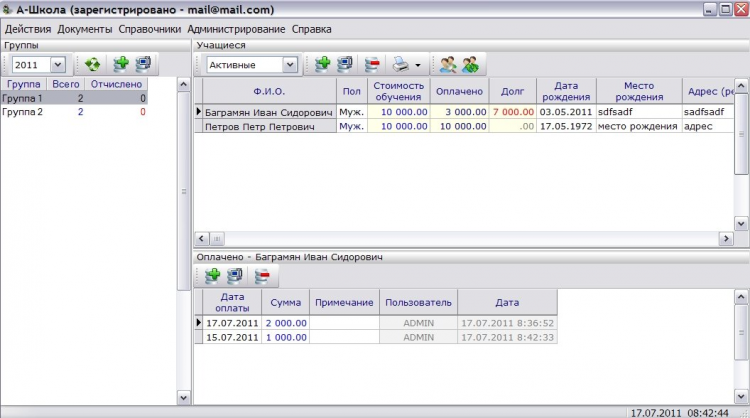
Task: Click the printer icon in students toolbar
Action: pos(400,64)
